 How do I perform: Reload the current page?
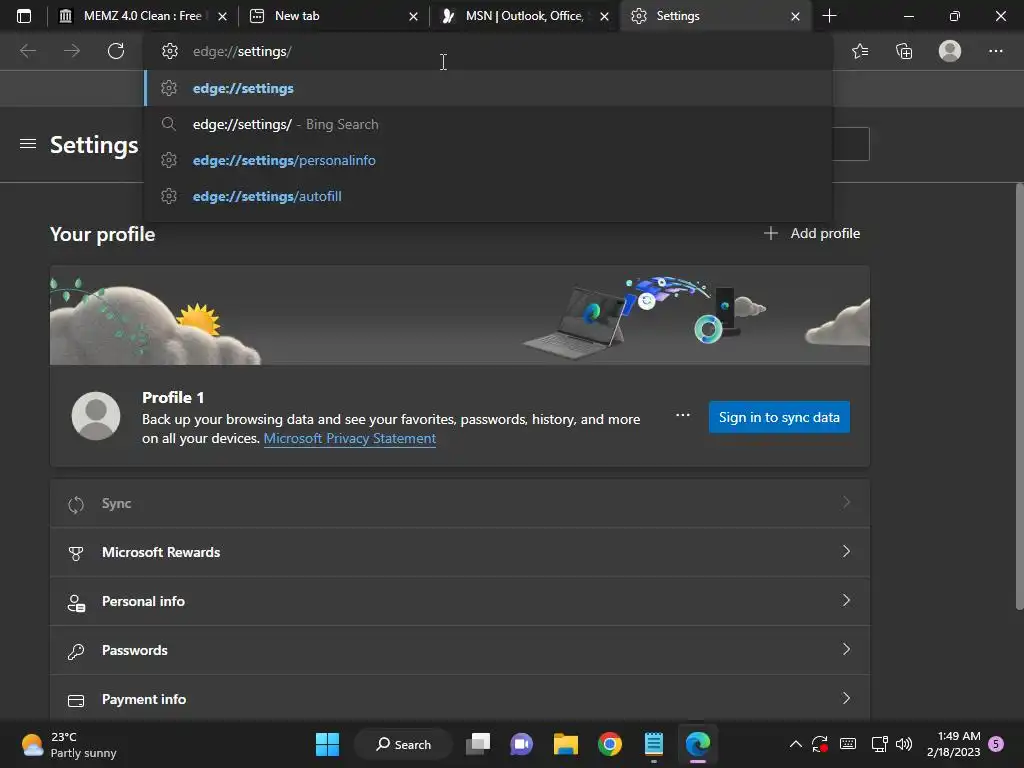116,51
